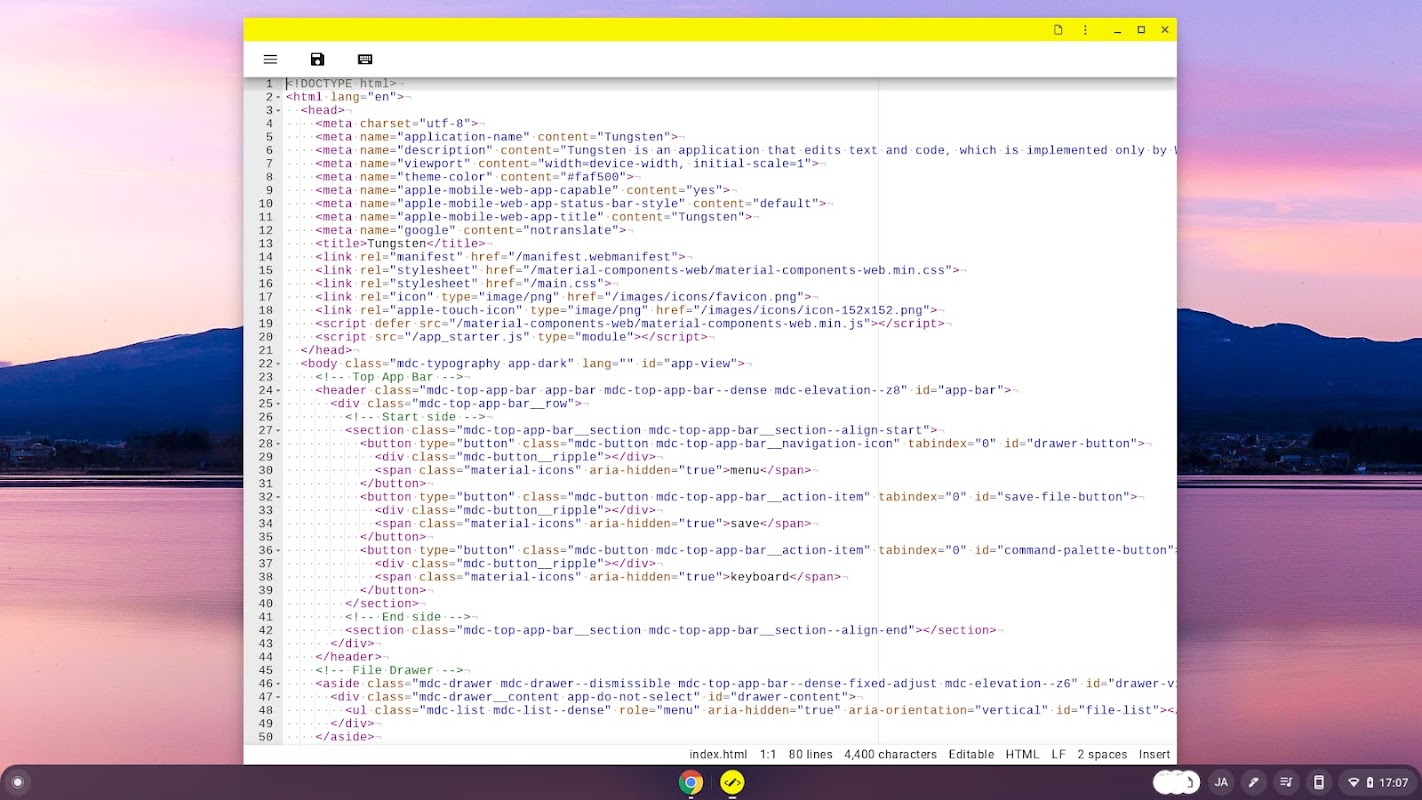1422x800 pixels.
Task: Open the three-dot menu in title bar
Action: (1085, 30)
